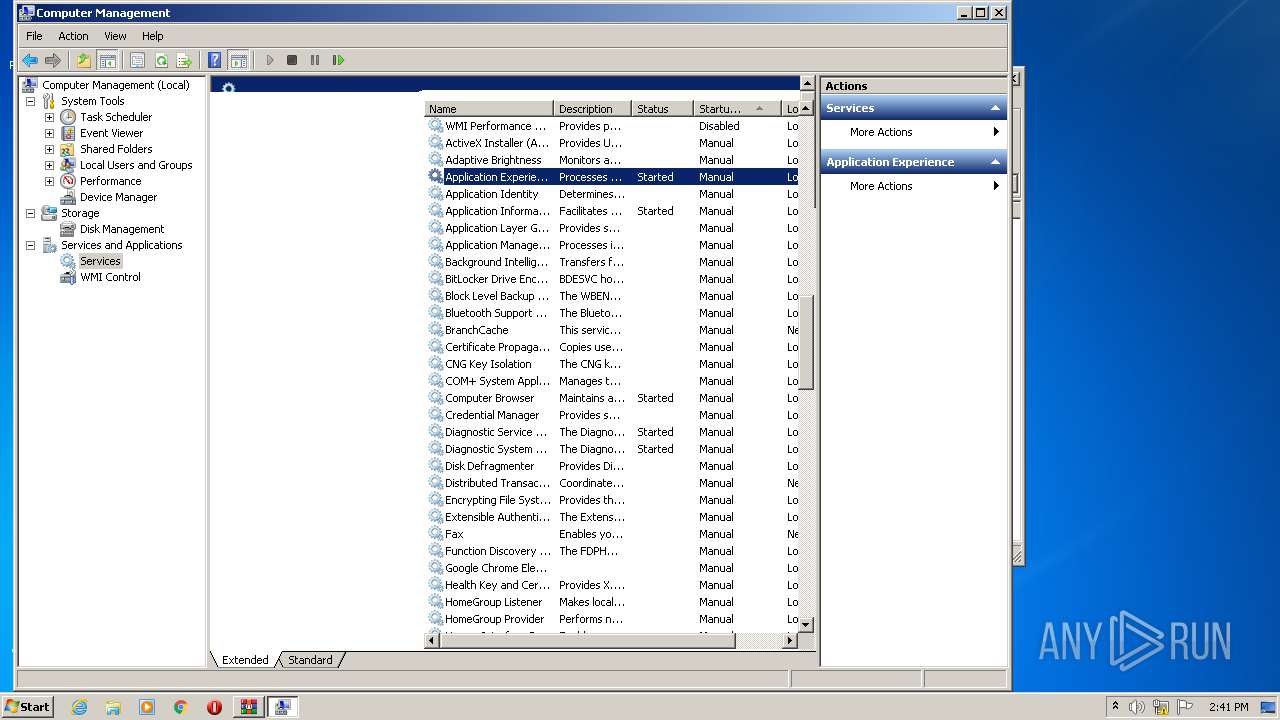Restart the selected service from toolbar
The height and width of the screenshot is (720, 1280).
click(x=338, y=60)
